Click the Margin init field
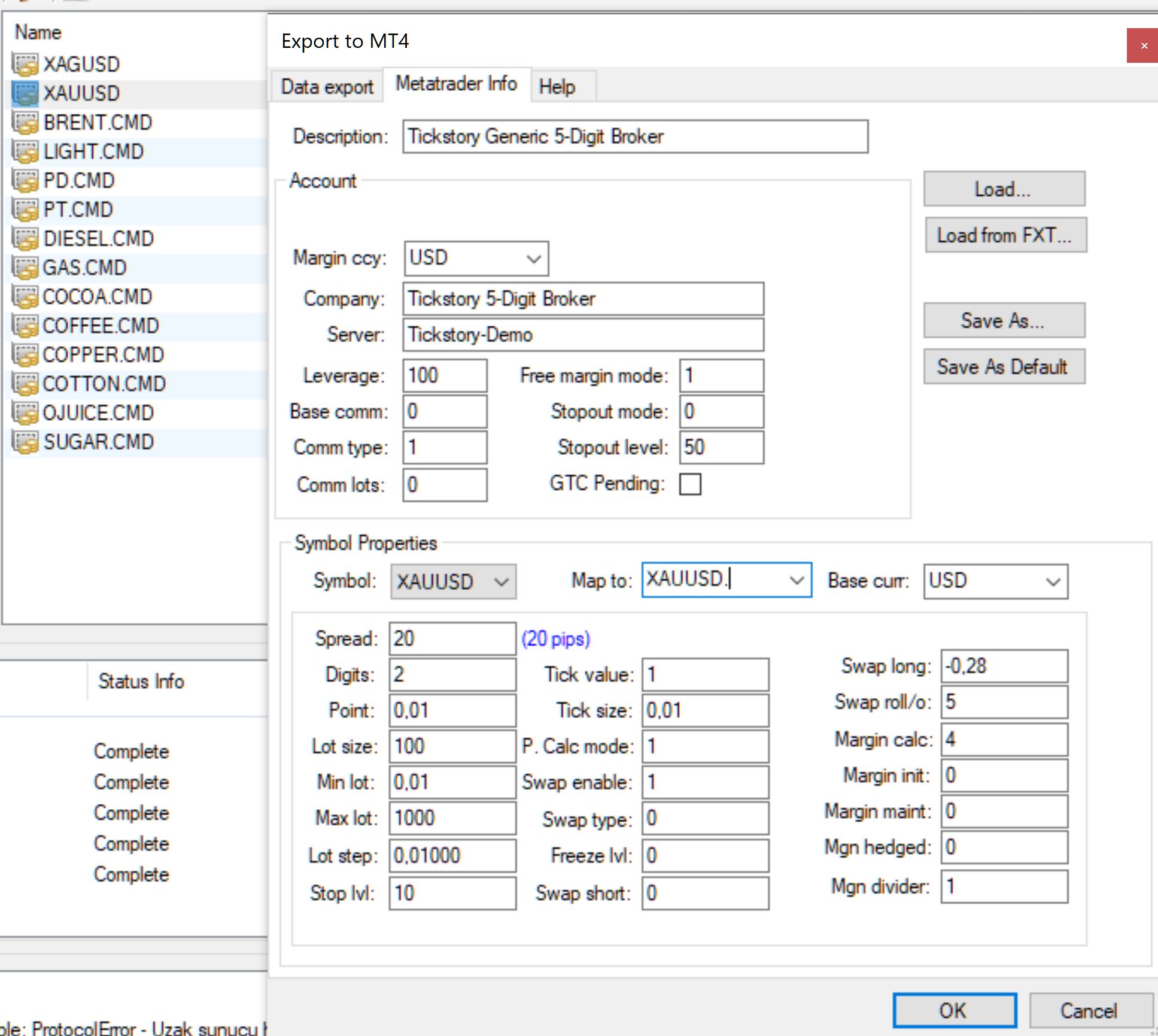Image resolution: width=1158 pixels, height=1036 pixels. pos(1004,776)
